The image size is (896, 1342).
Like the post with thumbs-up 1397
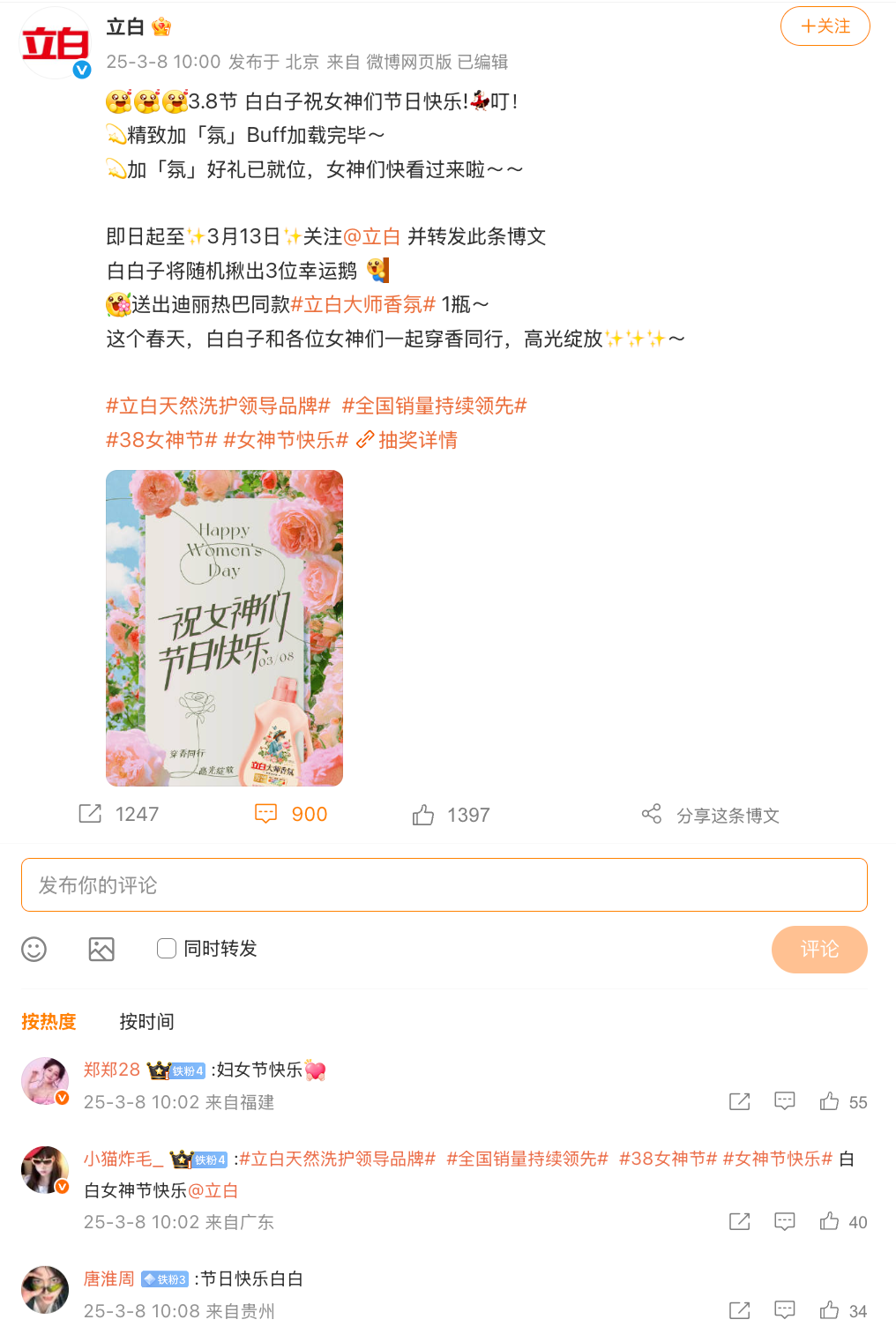(423, 815)
